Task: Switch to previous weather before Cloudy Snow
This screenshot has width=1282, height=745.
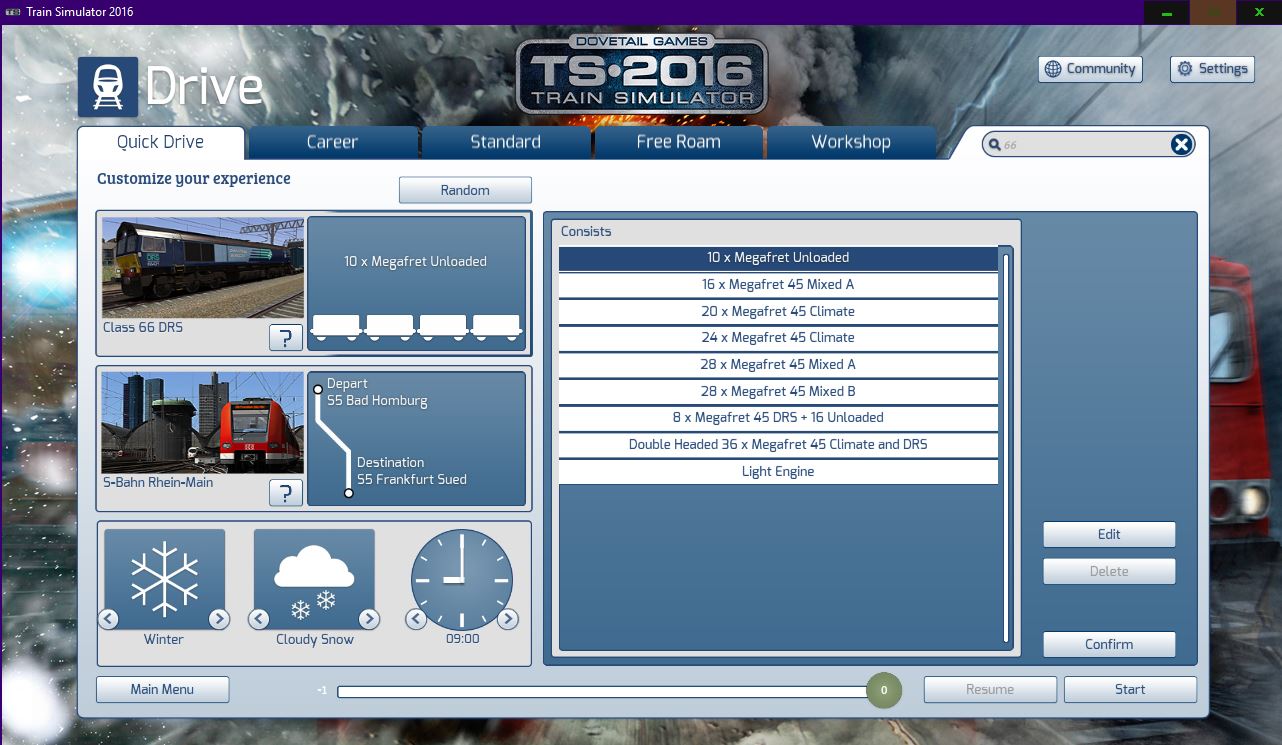Action: (x=258, y=619)
